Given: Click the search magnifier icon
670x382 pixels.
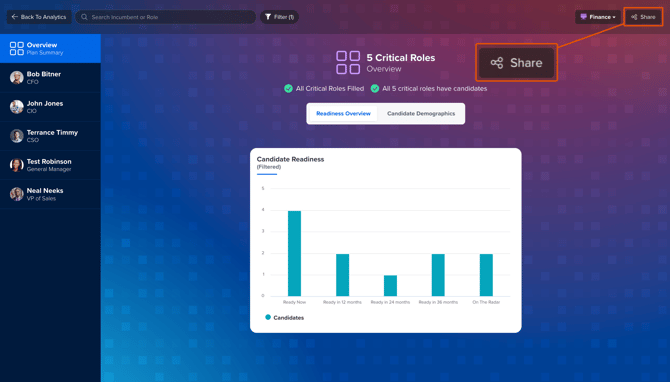Looking at the screenshot, I should 84,17.
